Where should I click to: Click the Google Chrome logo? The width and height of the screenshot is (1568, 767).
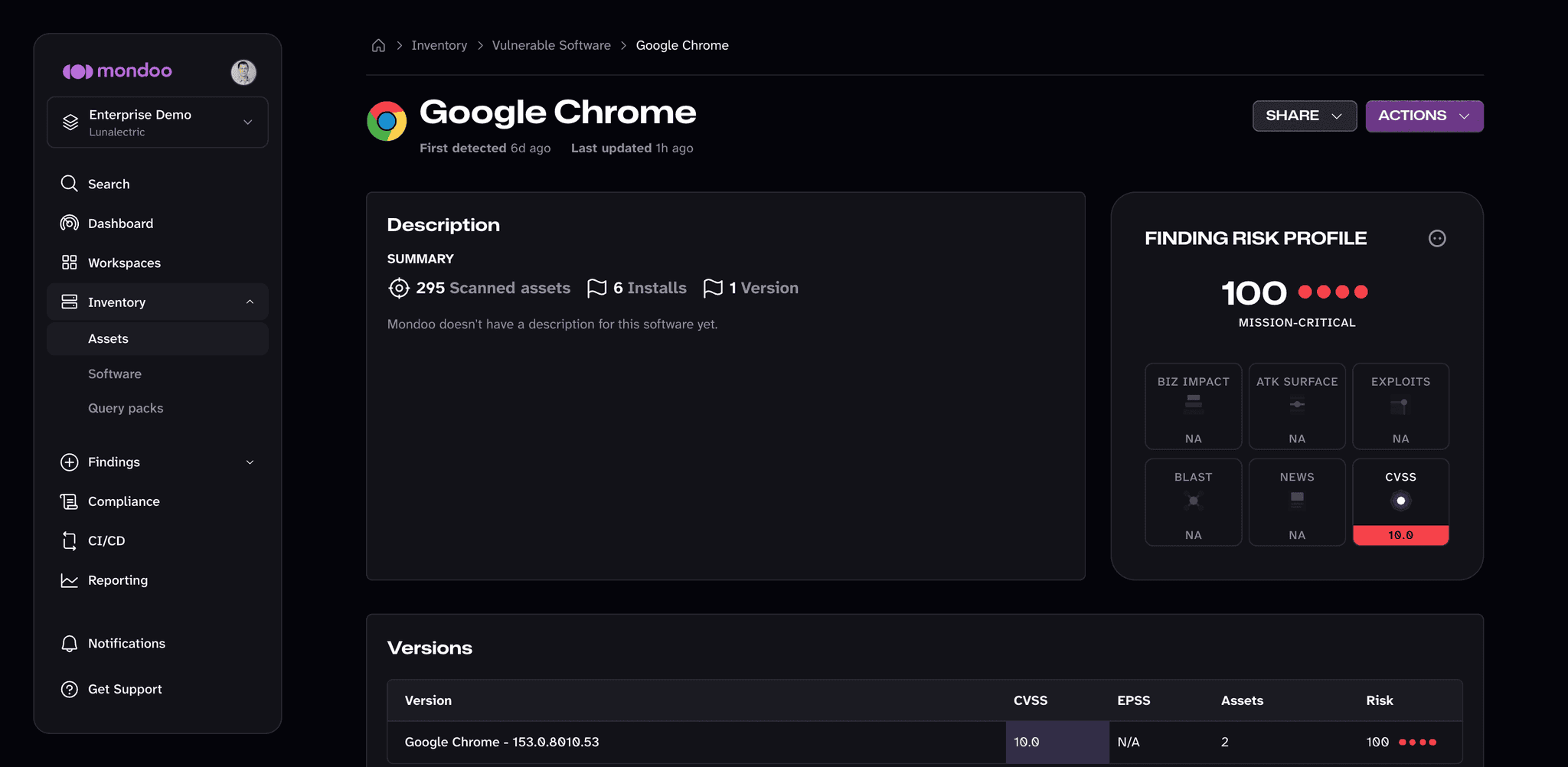[387, 121]
